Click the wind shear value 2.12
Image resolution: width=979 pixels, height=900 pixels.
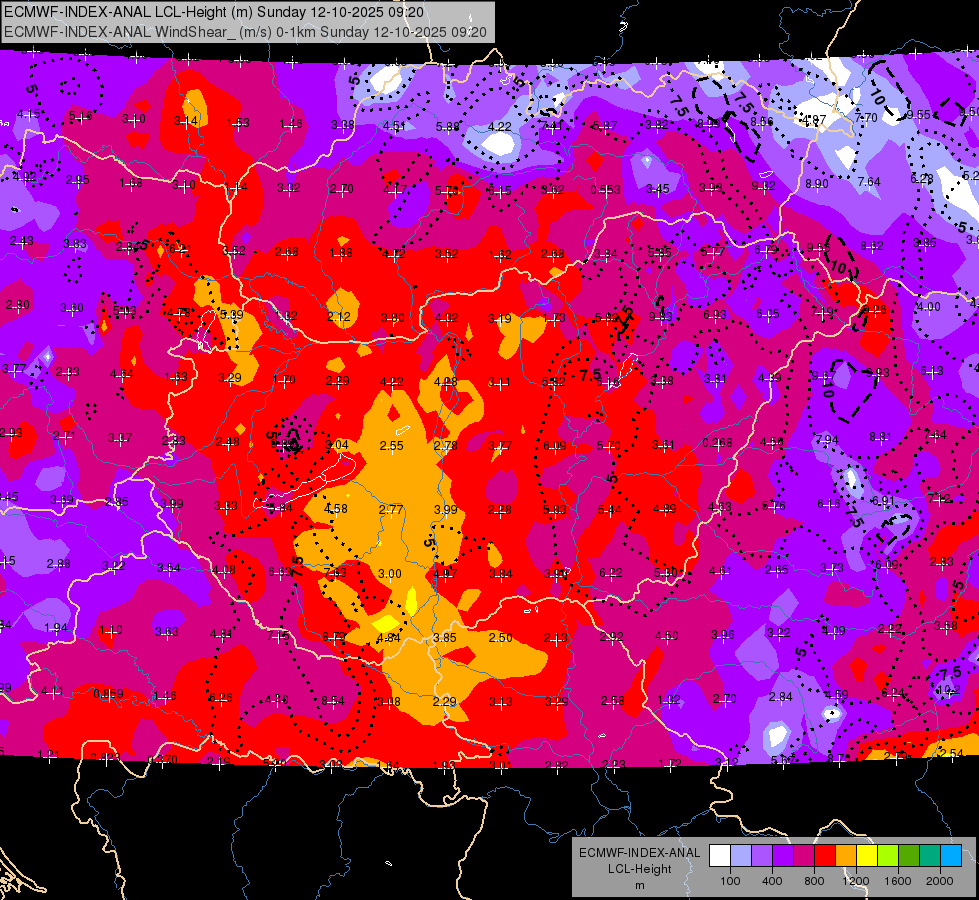tap(338, 317)
